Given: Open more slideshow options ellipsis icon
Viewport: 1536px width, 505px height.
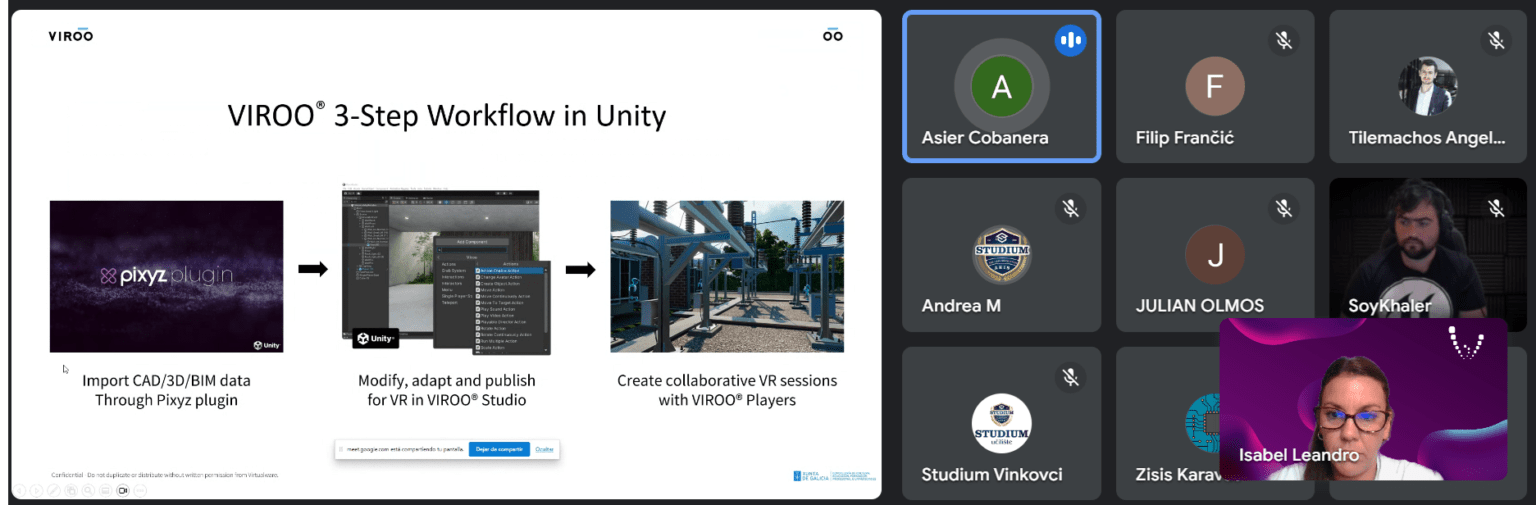Looking at the screenshot, I should (x=140, y=491).
